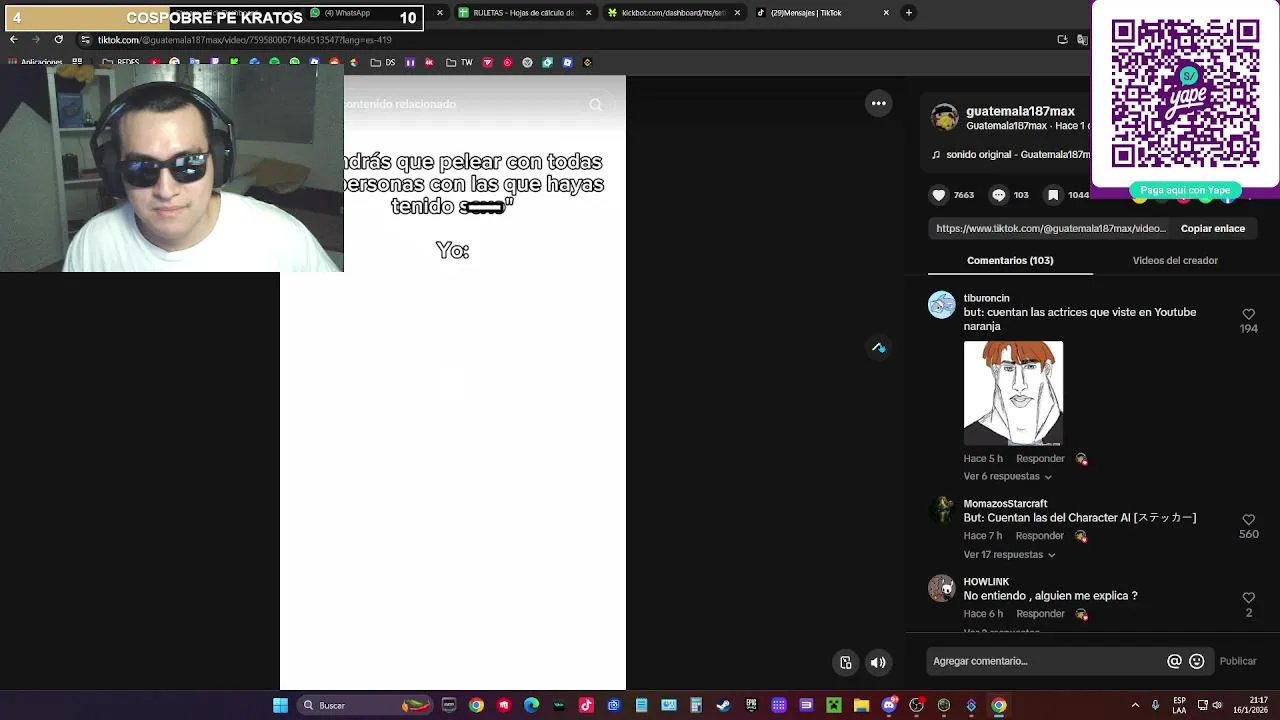Click Responder on tiburoncin's comment
Screen dimensions: 1280x720
[x=1040, y=459]
